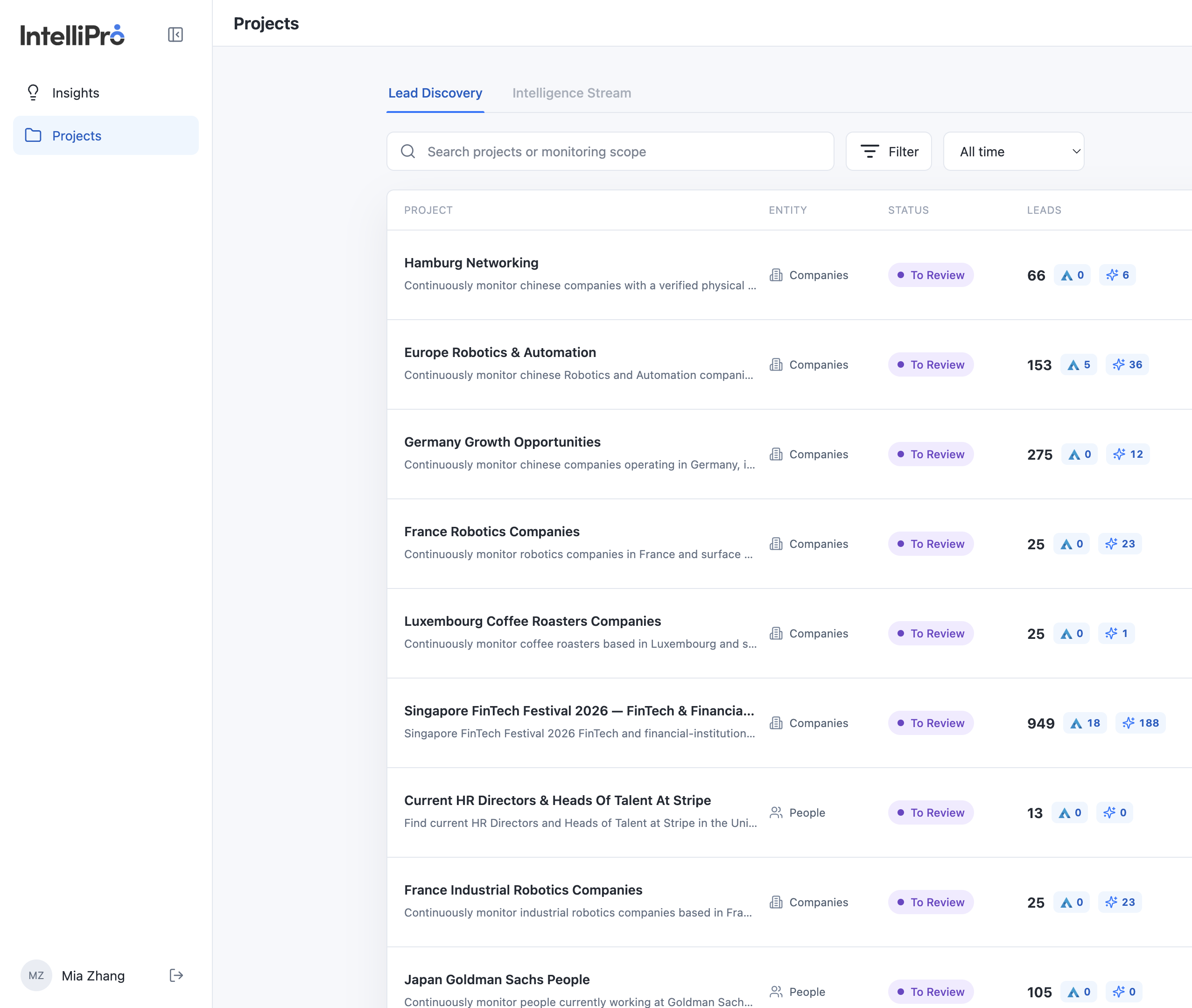Click lead count 949 in Singapore row
The image size is (1192, 1008).
[x=1041, y=723]
